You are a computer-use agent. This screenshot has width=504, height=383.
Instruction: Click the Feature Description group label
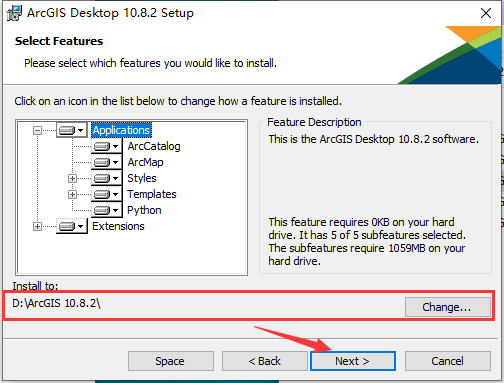pos(314,122)
